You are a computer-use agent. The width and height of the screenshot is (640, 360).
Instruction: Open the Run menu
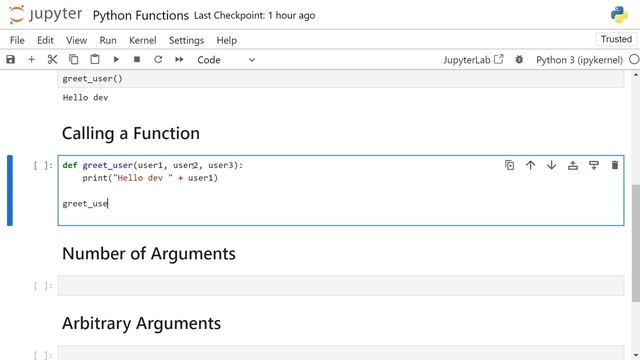(x=108, y=40)
